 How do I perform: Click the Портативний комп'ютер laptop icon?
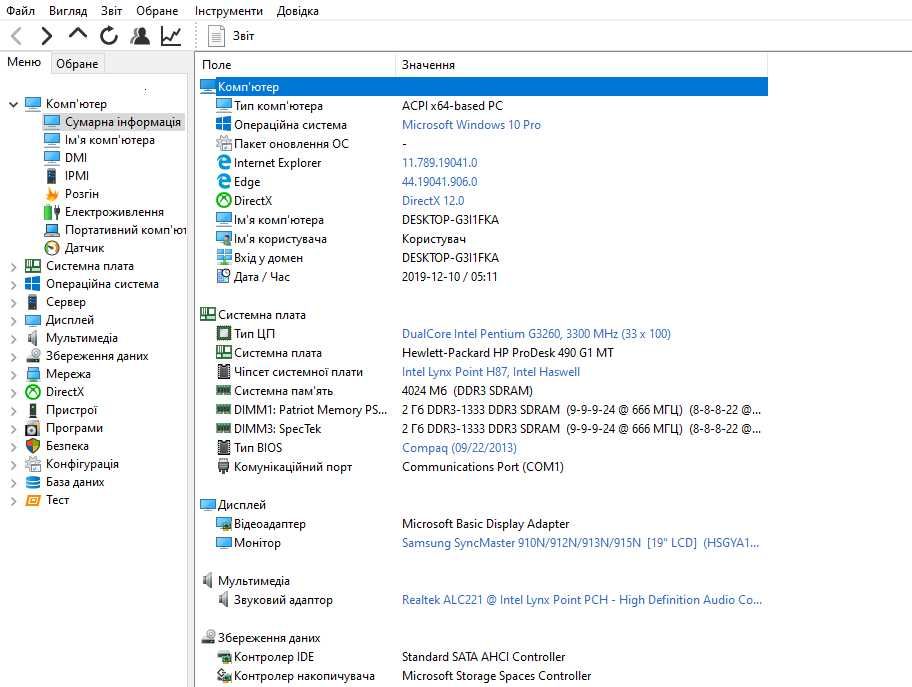52,230
